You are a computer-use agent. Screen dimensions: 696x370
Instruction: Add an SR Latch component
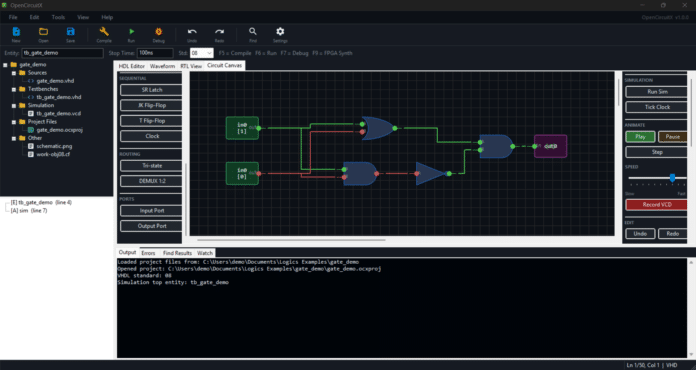coord(152,90)
